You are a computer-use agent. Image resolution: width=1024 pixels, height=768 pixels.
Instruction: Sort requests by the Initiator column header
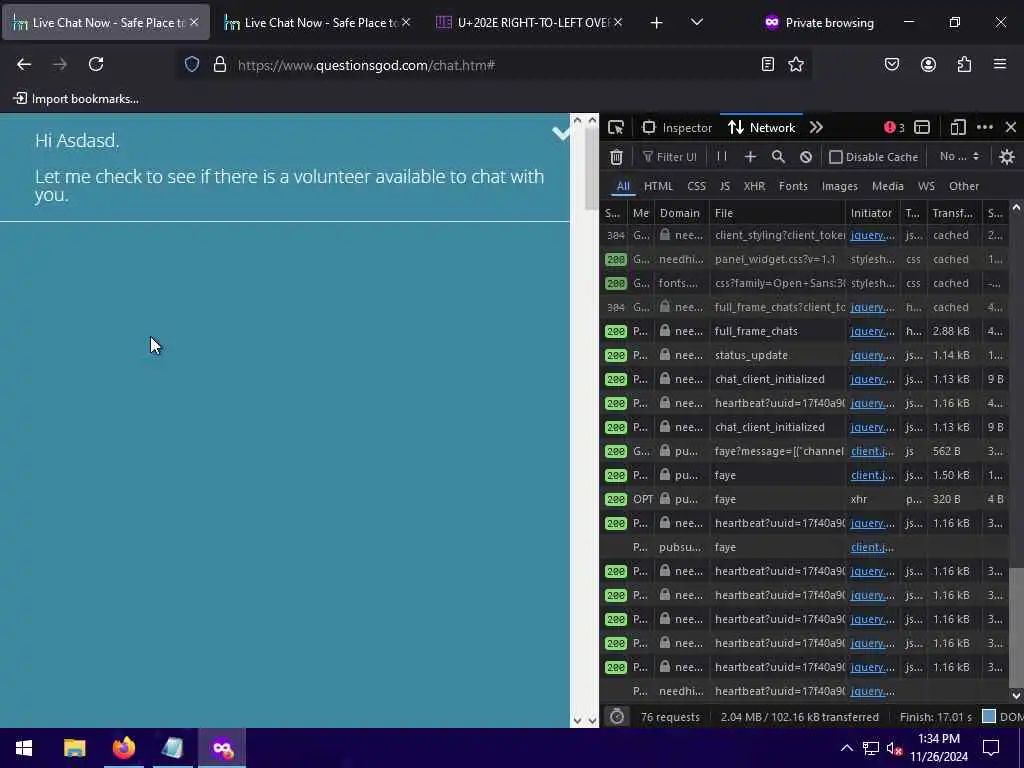[x=873, y=213]
